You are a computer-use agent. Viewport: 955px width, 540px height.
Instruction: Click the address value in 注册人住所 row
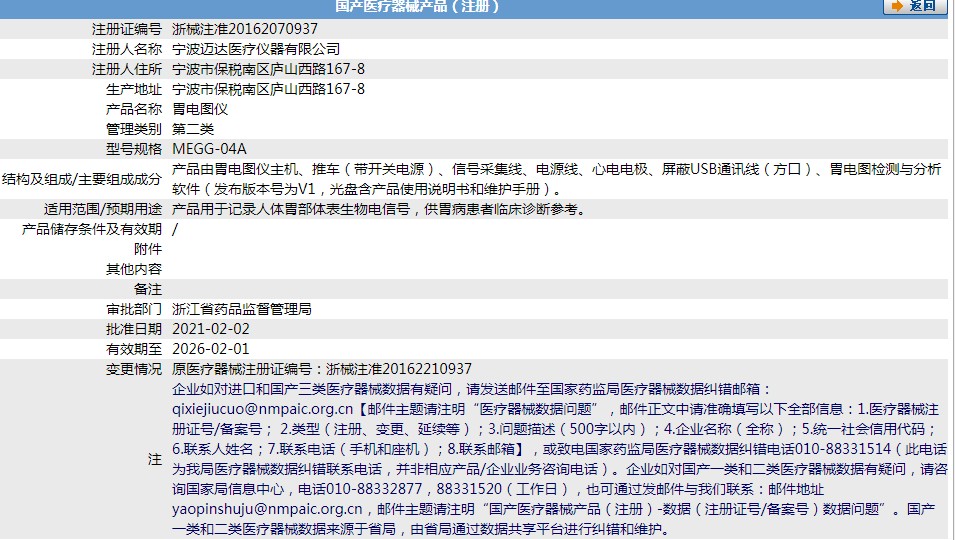[269, 69]
